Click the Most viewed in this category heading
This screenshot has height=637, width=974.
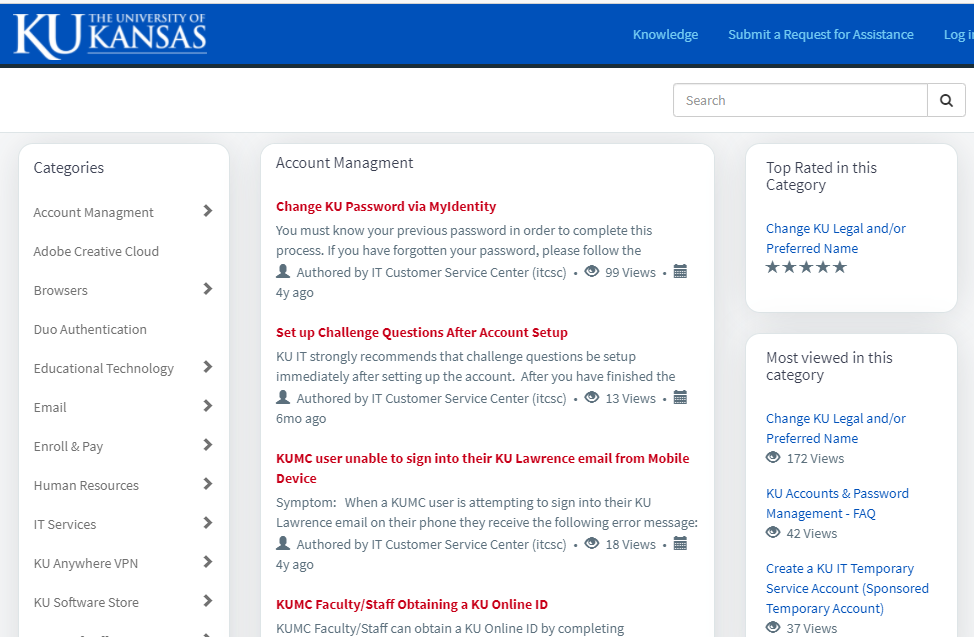pyautogui.click(x=829, y=367)
